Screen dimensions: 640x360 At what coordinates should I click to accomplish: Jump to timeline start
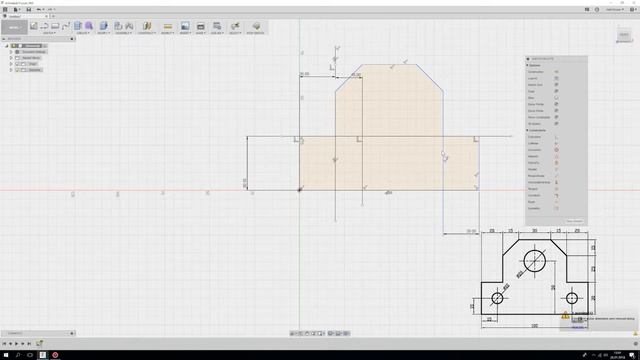tap(4, 344)
